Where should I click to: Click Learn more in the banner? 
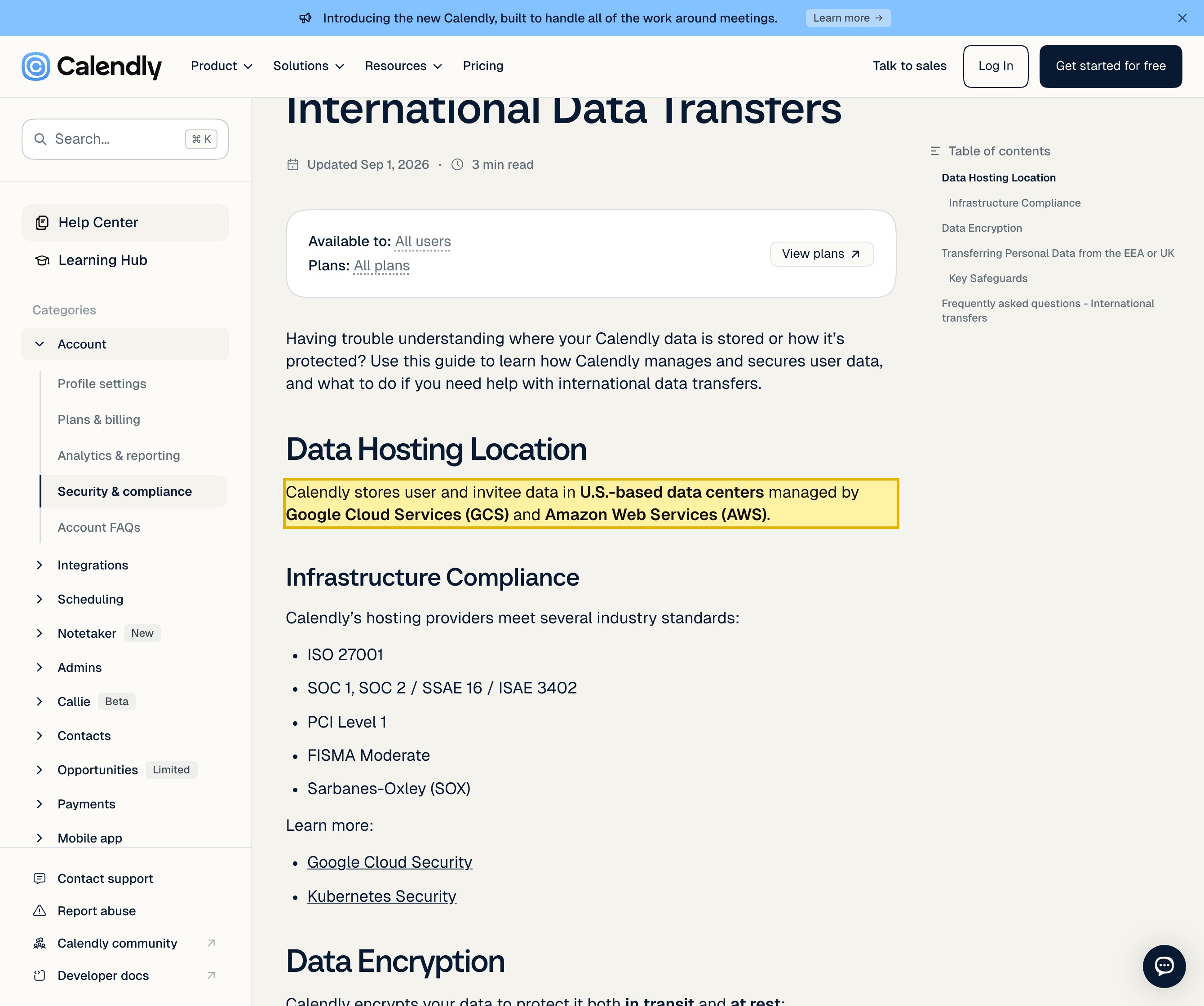848,18
